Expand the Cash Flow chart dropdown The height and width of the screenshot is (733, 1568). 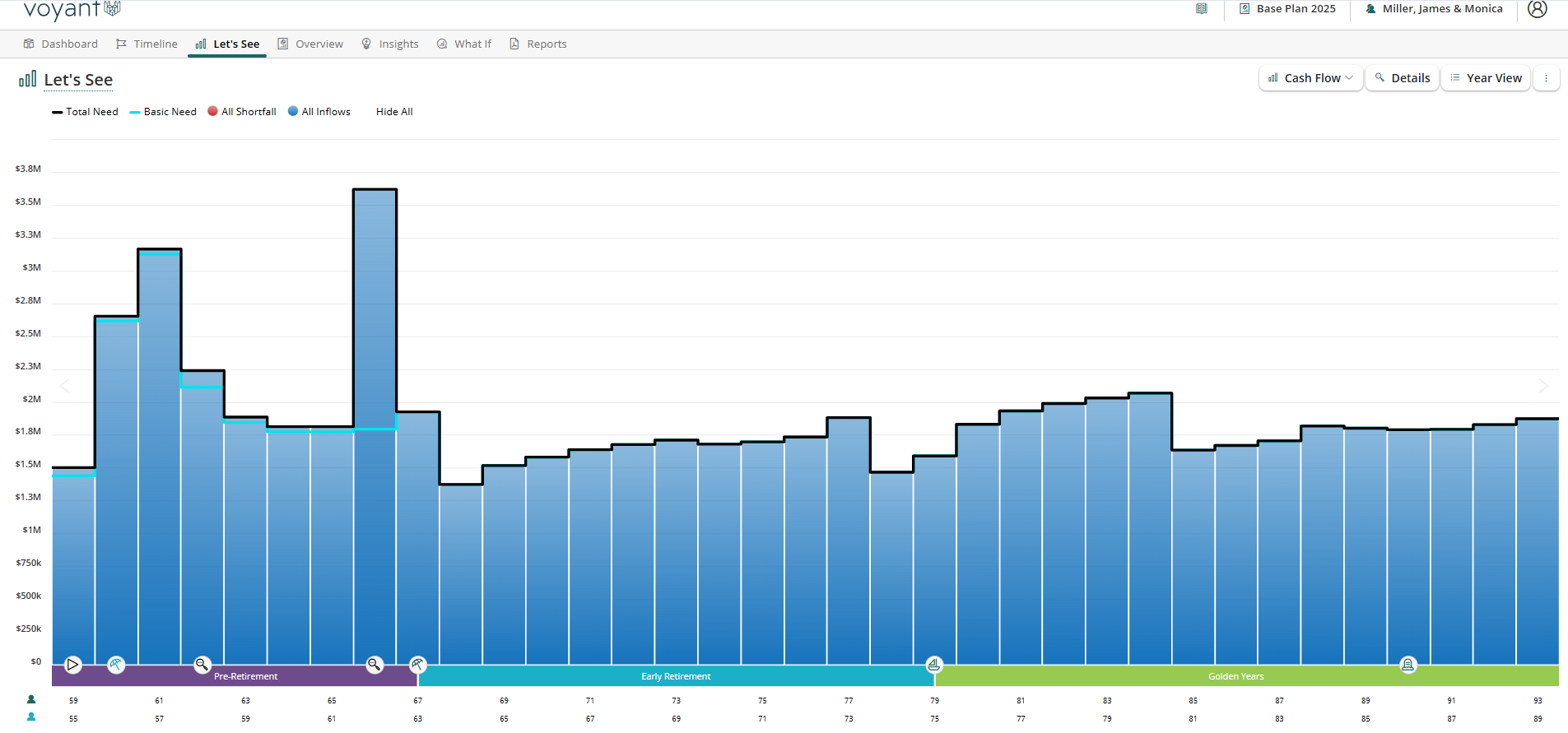click(x=1310, y=78)
